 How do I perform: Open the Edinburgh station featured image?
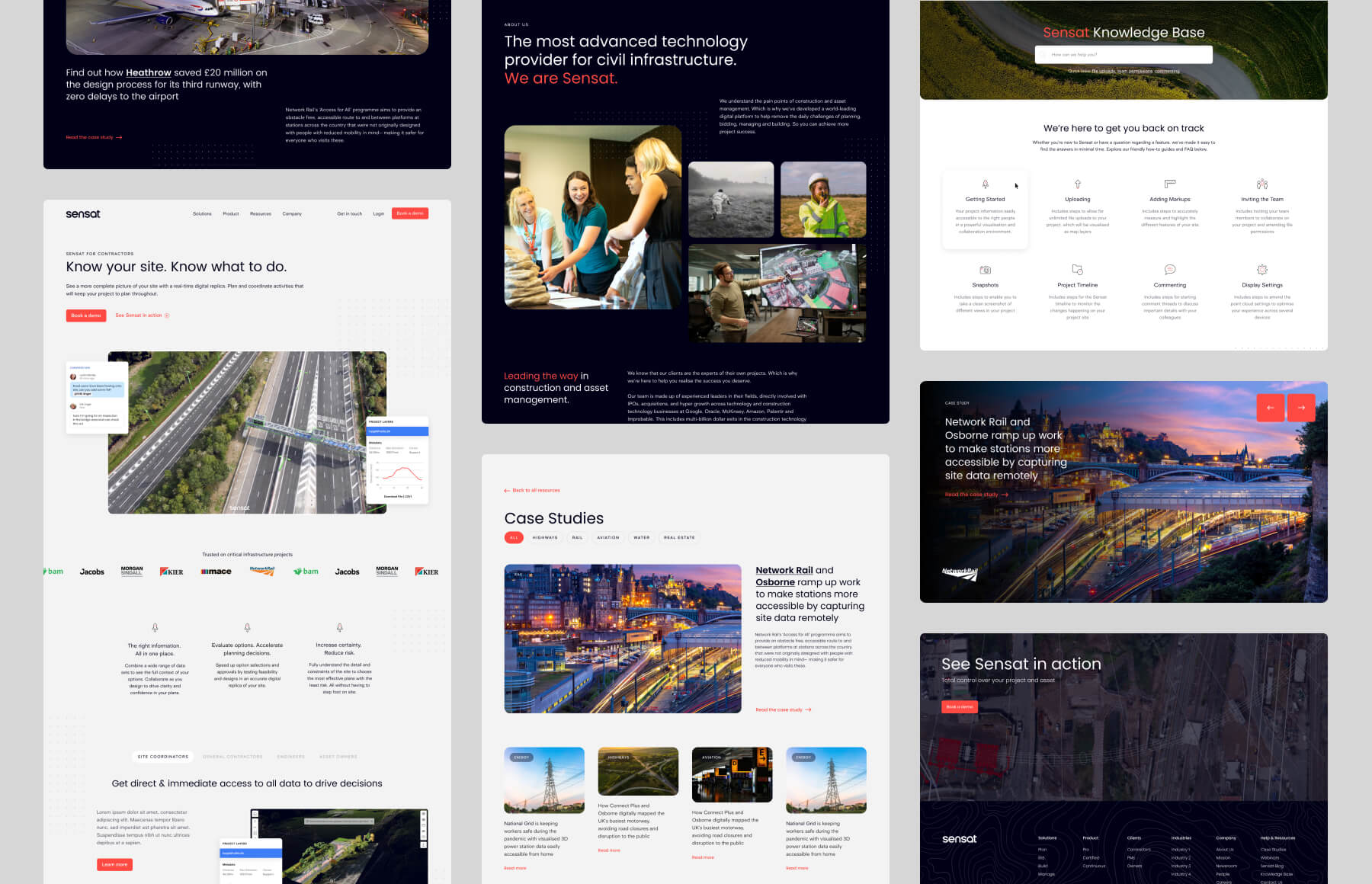click(623, 639)
